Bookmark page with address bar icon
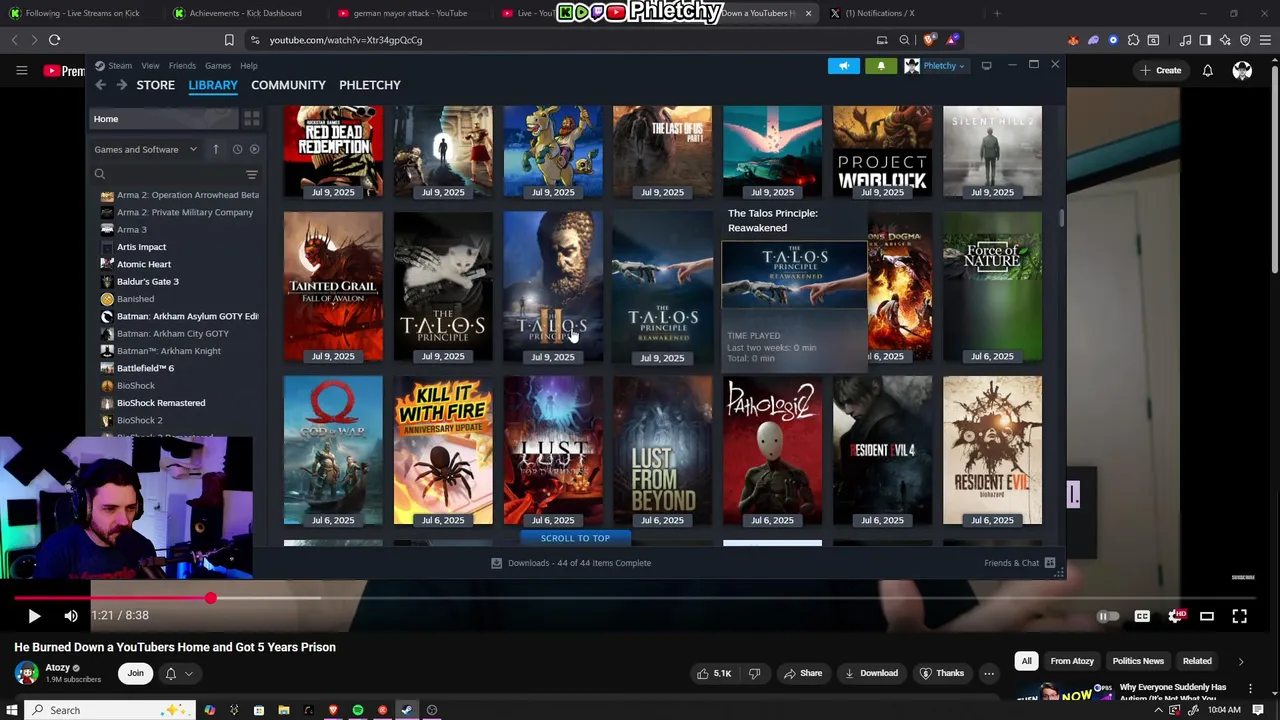Viewport: 1280px width, 720px height. tap(229, 40)
